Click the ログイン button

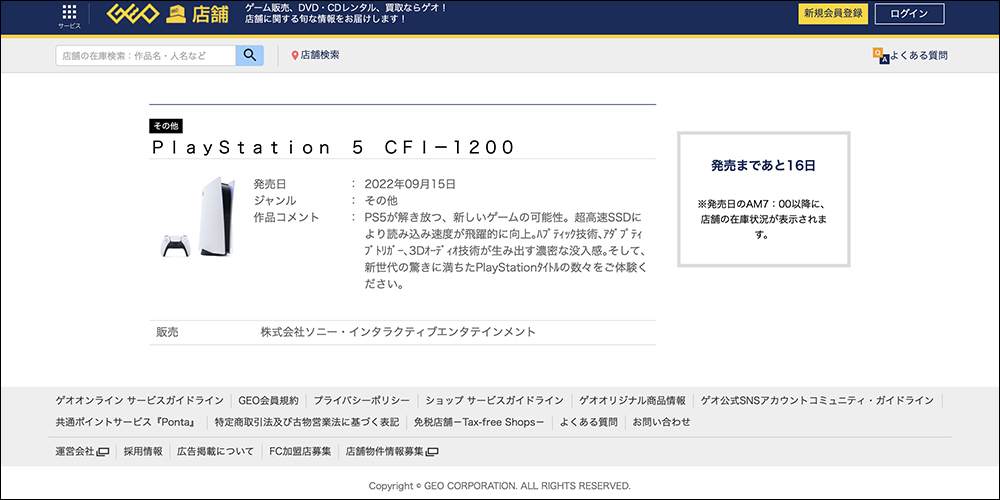908,14
